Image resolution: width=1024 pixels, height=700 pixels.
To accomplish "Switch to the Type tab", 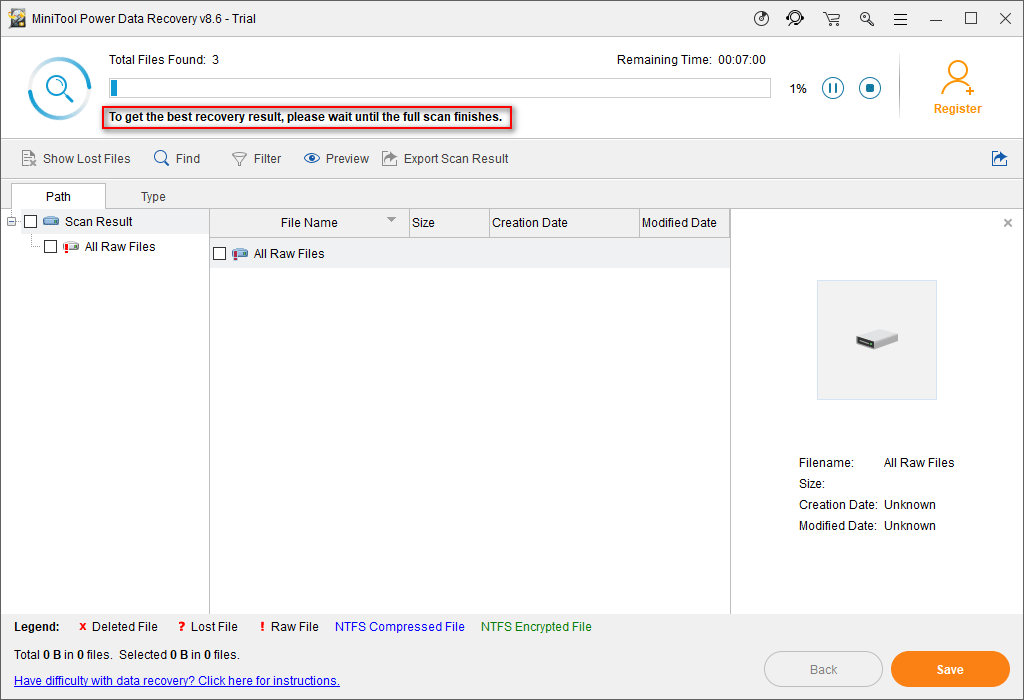I will pos(153,196).
